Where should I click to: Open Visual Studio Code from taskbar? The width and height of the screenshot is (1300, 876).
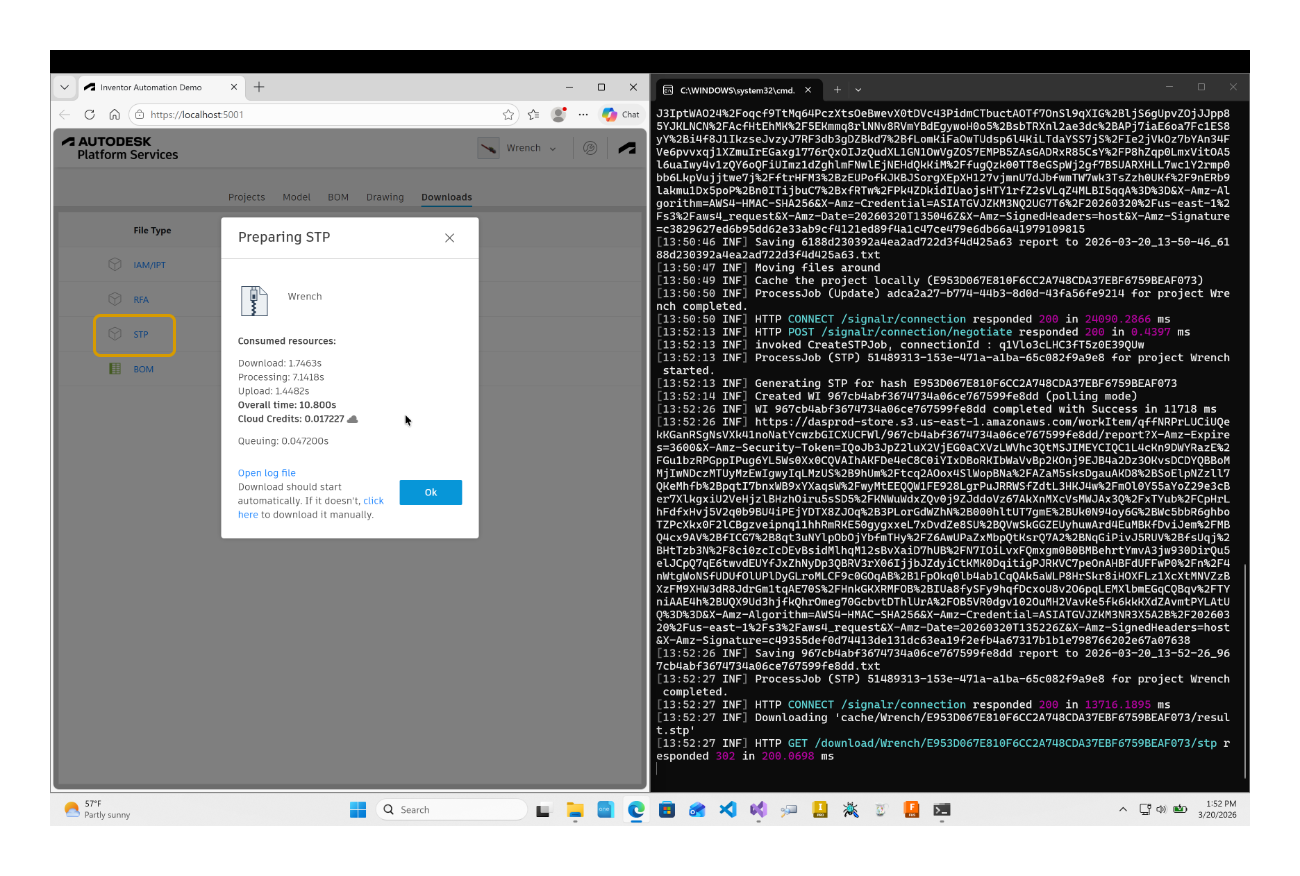(728, 809)
